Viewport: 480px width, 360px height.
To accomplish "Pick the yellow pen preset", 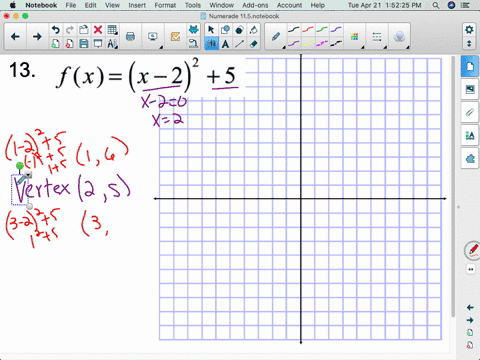I will pyautogui.click(x=308, y=43).
